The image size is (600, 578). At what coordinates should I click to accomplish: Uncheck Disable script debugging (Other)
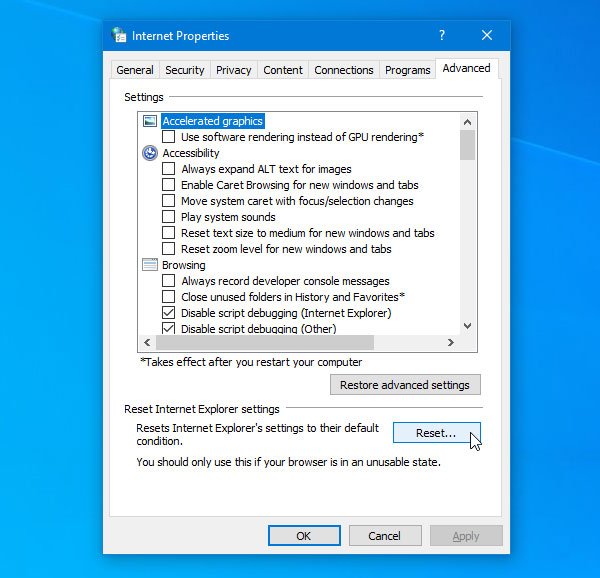[x=168, y=328]
